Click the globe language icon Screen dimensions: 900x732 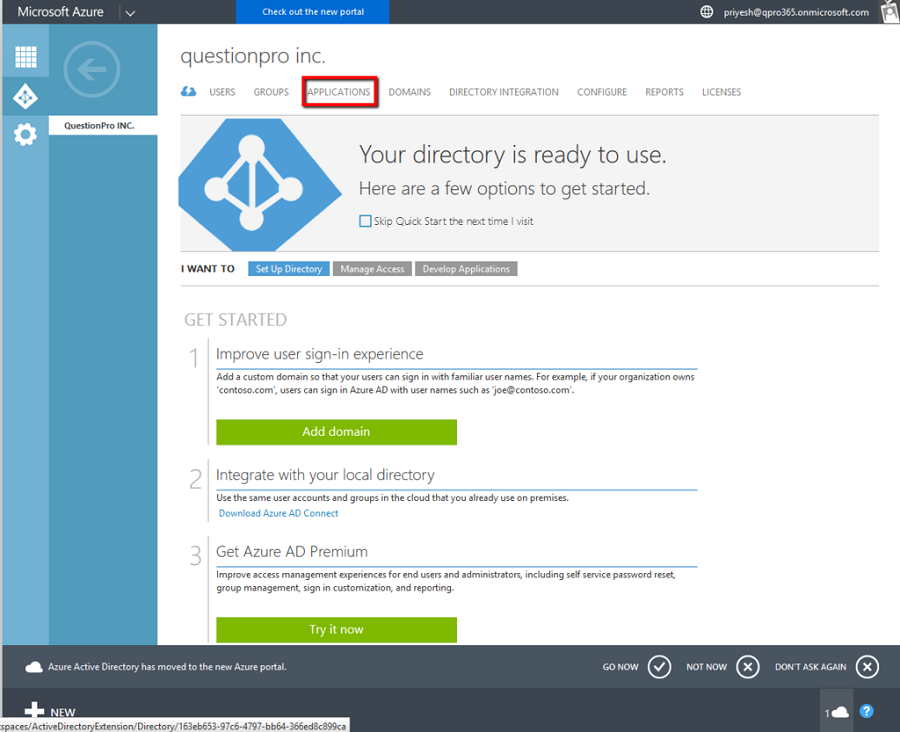707,12
